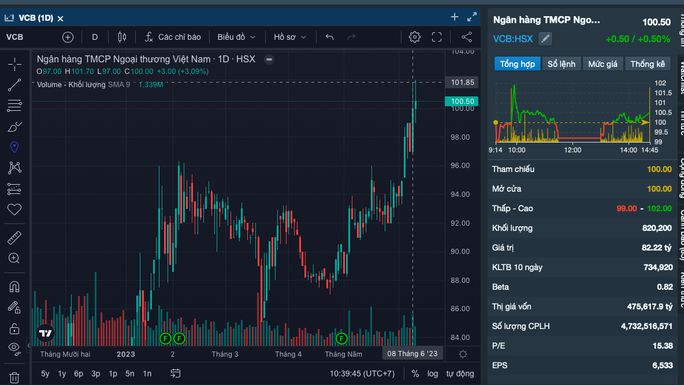Toggle the lock all drawings icon
The height and width of the screenshot is (385, 684).
pyautogui.click(x=14, y=328)
